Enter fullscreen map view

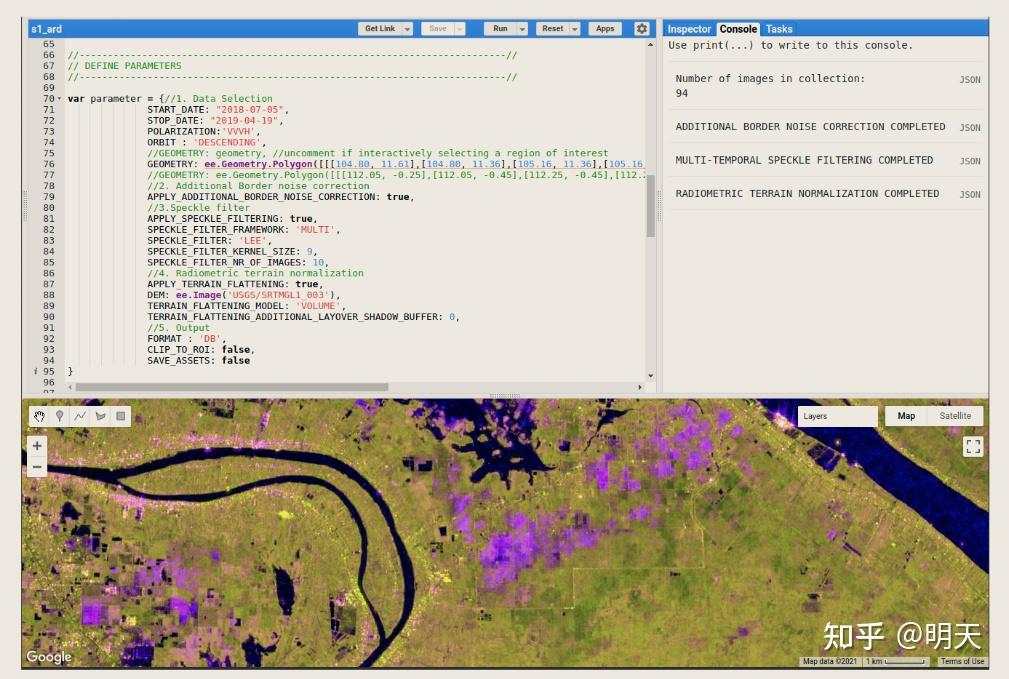[x=972, y=447]
